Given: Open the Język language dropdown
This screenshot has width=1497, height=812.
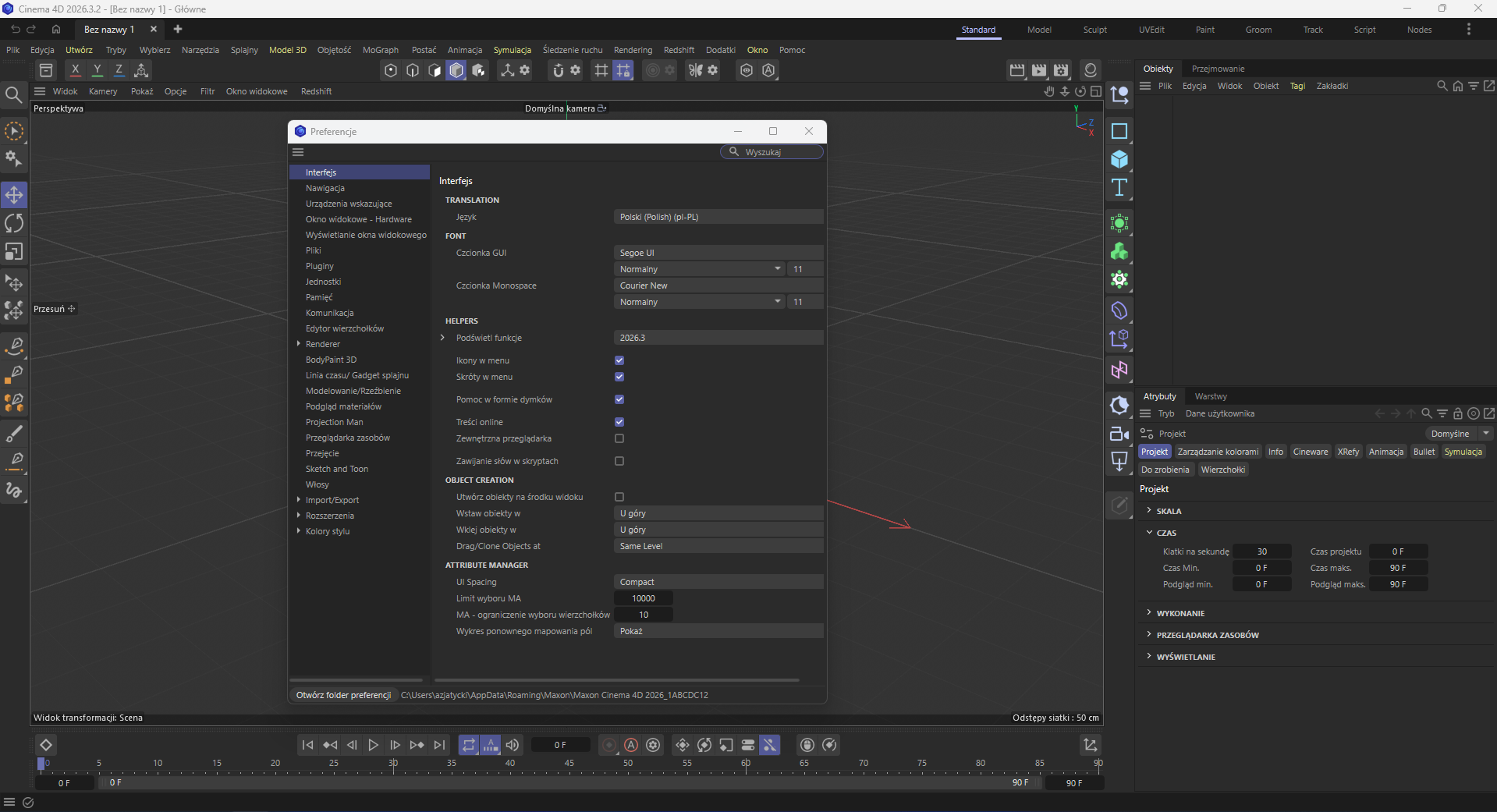Looking at the screenshot, I should pos(718,217).
